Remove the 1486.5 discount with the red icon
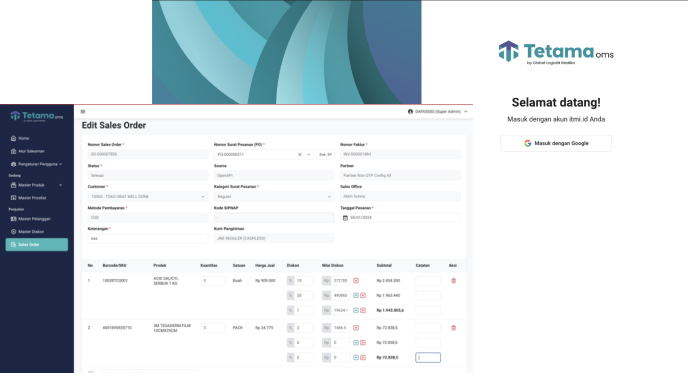 pos(356,328)
